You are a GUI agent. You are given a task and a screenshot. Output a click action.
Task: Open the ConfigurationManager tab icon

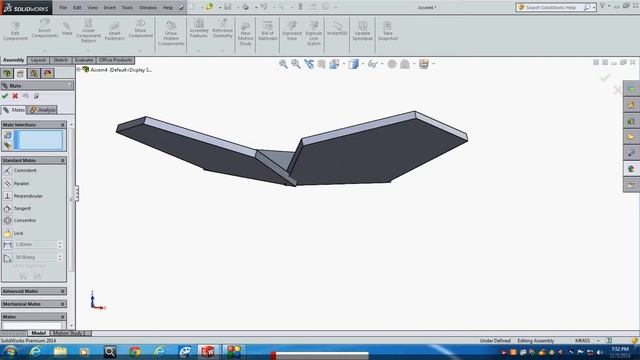tap(34, 73)
